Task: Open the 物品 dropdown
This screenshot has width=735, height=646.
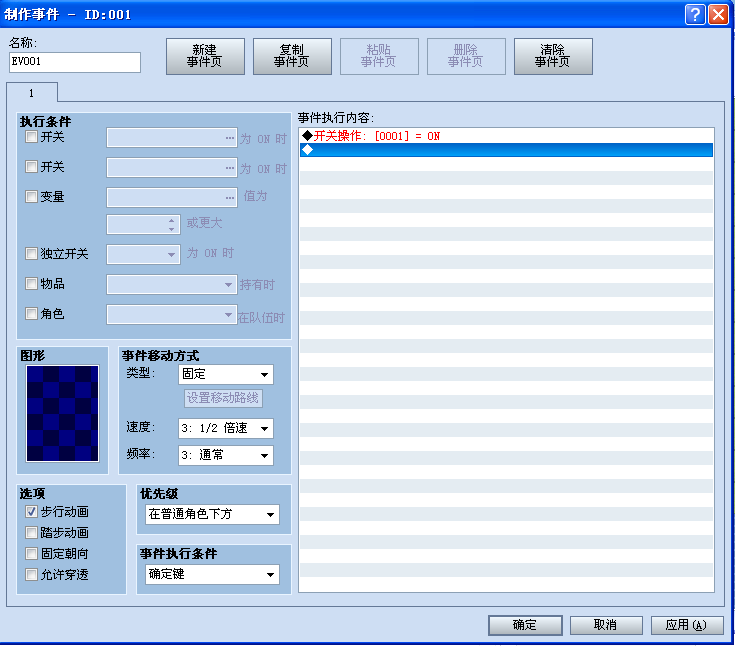Action: click(172, 285)
